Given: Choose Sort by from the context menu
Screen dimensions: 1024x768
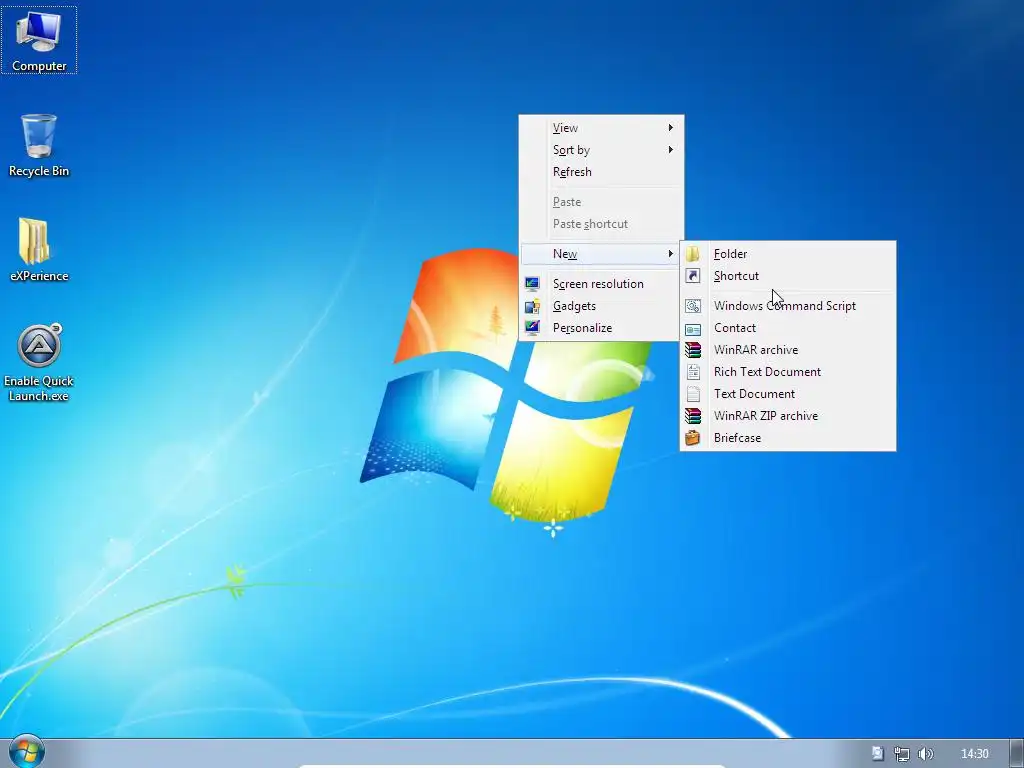Looking at the screenshot, I should (x=601, y=150).
